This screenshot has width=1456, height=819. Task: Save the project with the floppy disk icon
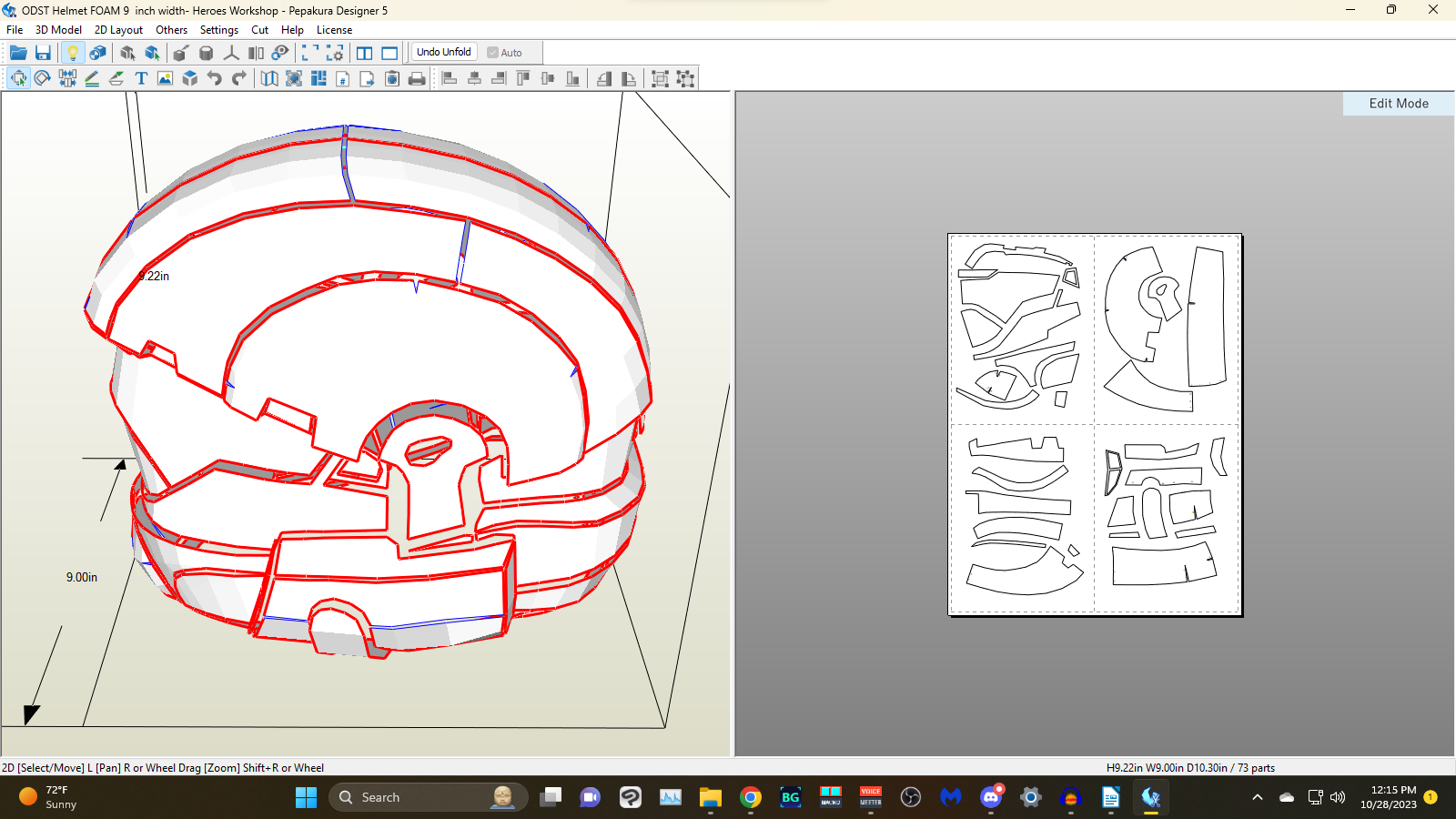[x=43, y=53]
